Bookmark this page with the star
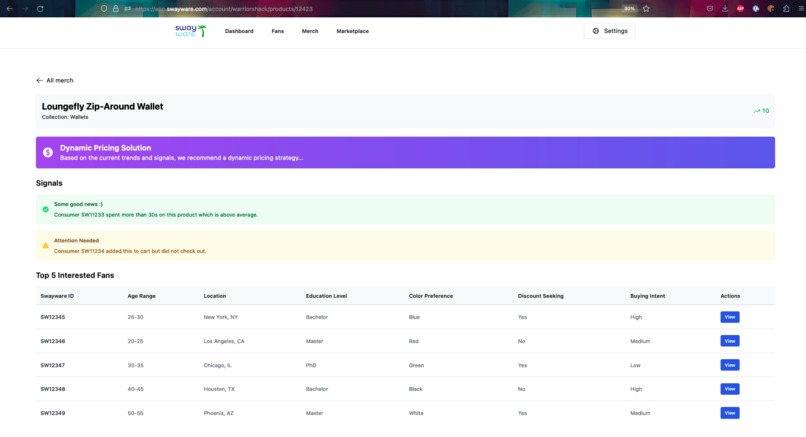 click(x=646, y=9)
